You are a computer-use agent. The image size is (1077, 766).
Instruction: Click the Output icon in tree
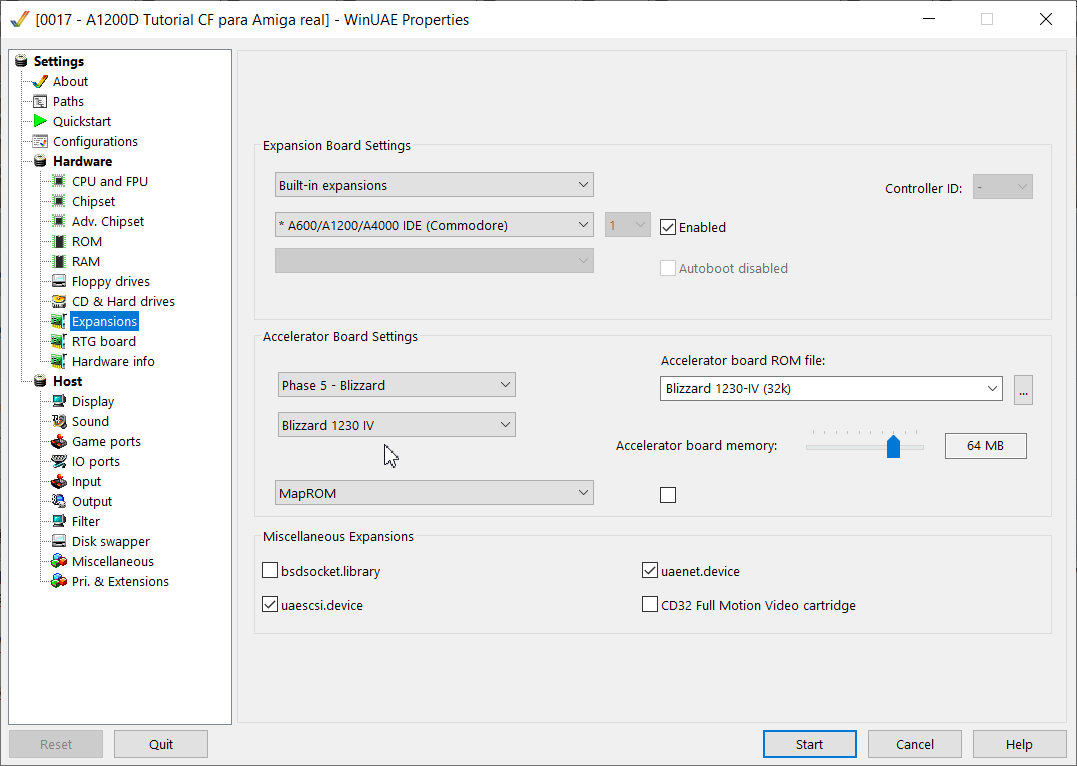click(x=59, y=502)
